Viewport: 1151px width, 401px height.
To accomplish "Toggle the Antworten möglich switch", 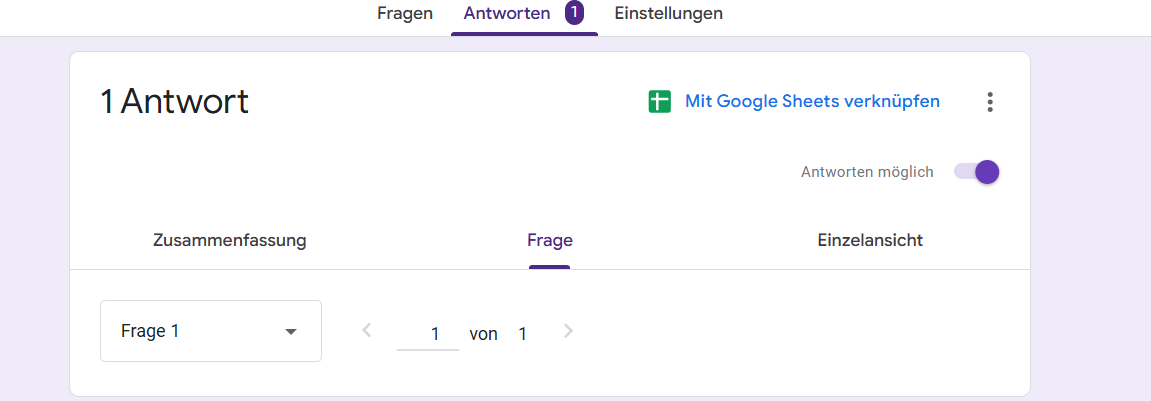I will (976, 172).
